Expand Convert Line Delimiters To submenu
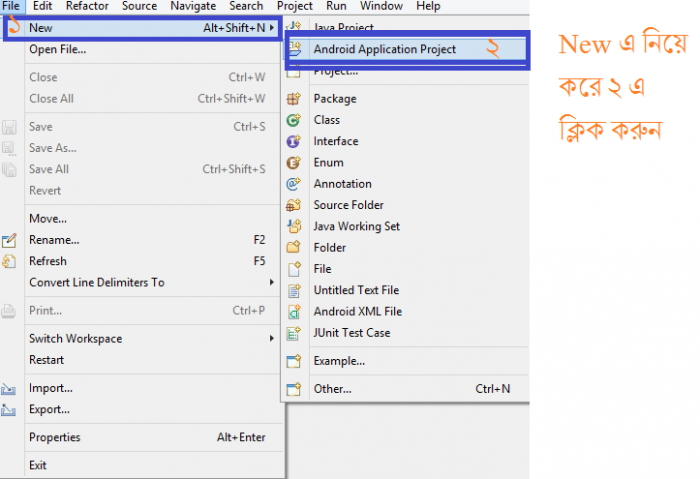Viewport: 700px width, 479px height. click(271, 282)
